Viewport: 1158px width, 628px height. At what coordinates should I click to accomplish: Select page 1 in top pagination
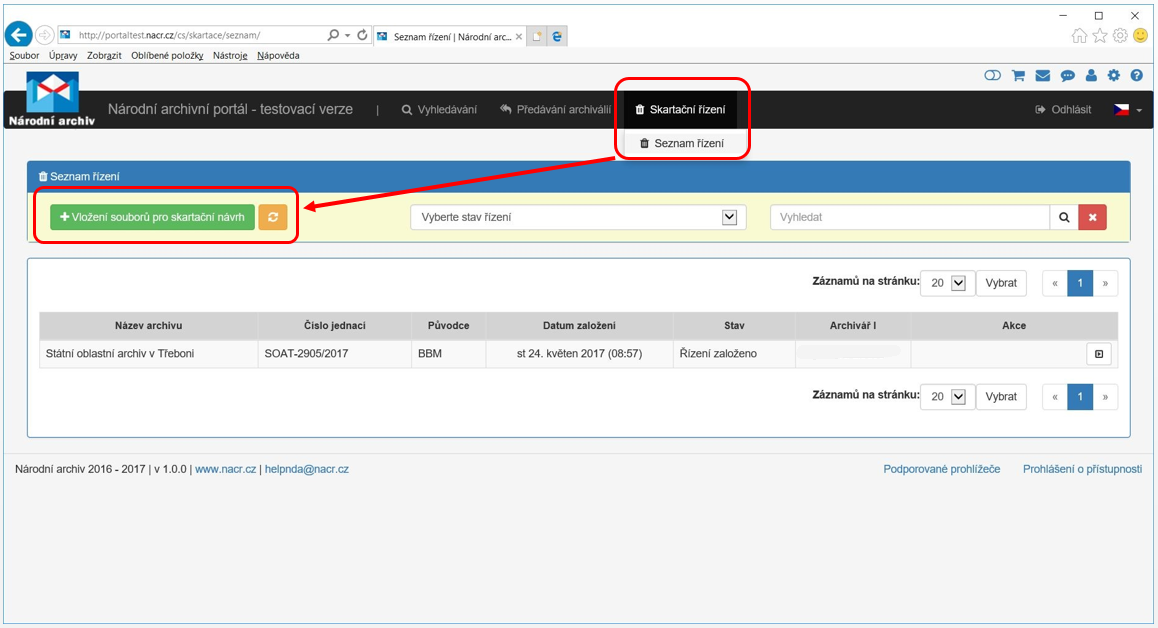(x=1080, y=283)
